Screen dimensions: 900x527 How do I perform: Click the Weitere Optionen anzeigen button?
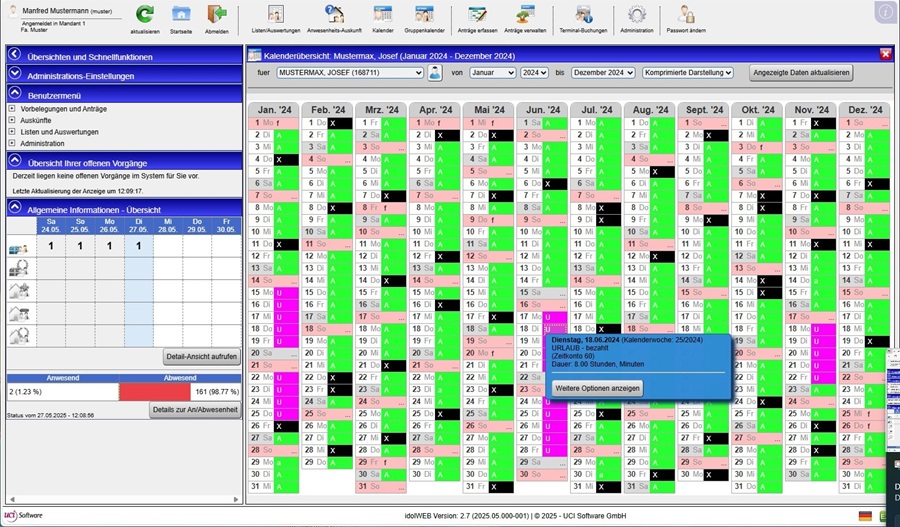(x=598, y=387)
